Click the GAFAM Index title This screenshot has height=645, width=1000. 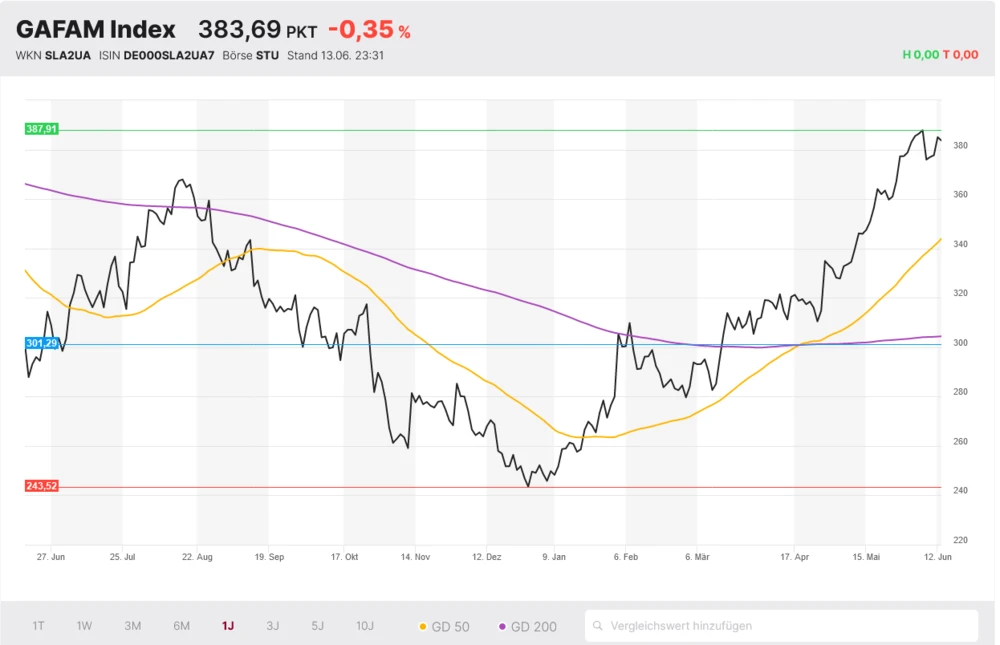[x=96, y=30]
